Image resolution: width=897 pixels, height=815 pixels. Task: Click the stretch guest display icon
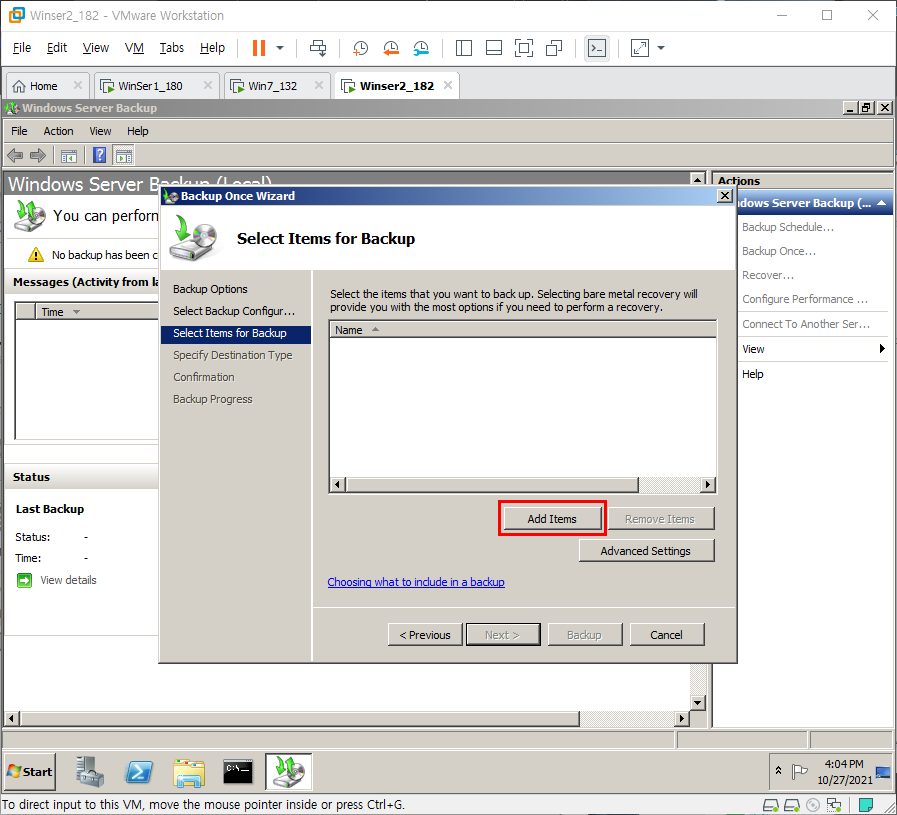pos(640,48)
